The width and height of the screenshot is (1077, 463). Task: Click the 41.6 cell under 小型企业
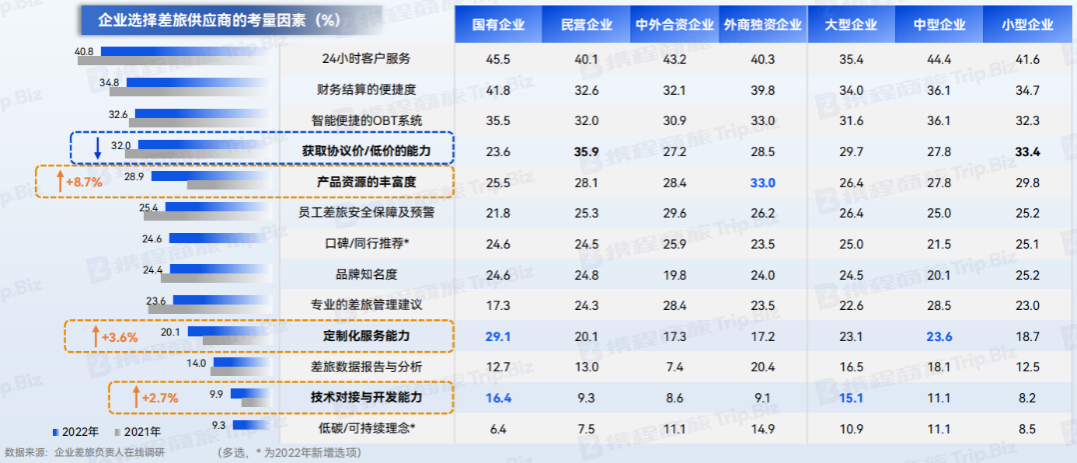click(x=1028, y=59)
